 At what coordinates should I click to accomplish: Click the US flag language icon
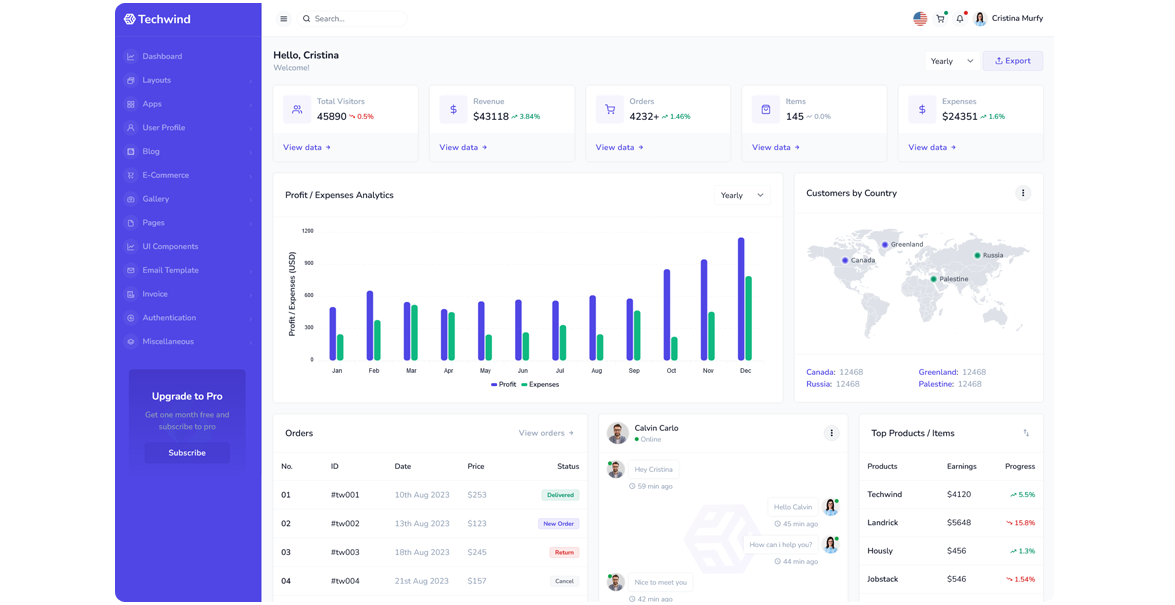[x=919, y=18]
